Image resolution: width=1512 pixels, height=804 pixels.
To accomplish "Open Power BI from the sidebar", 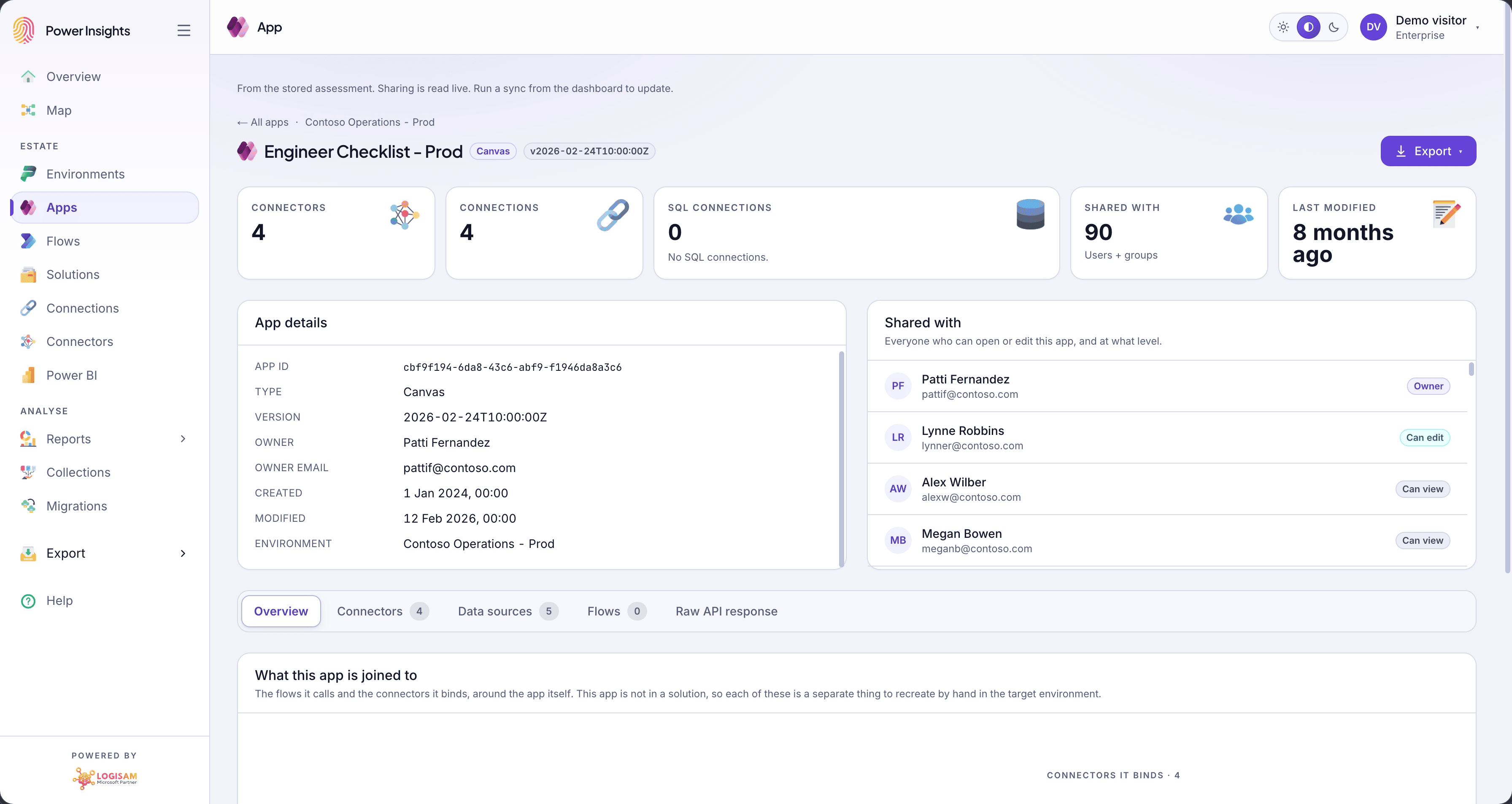I will pyautogui.click(x=105, y=375).
